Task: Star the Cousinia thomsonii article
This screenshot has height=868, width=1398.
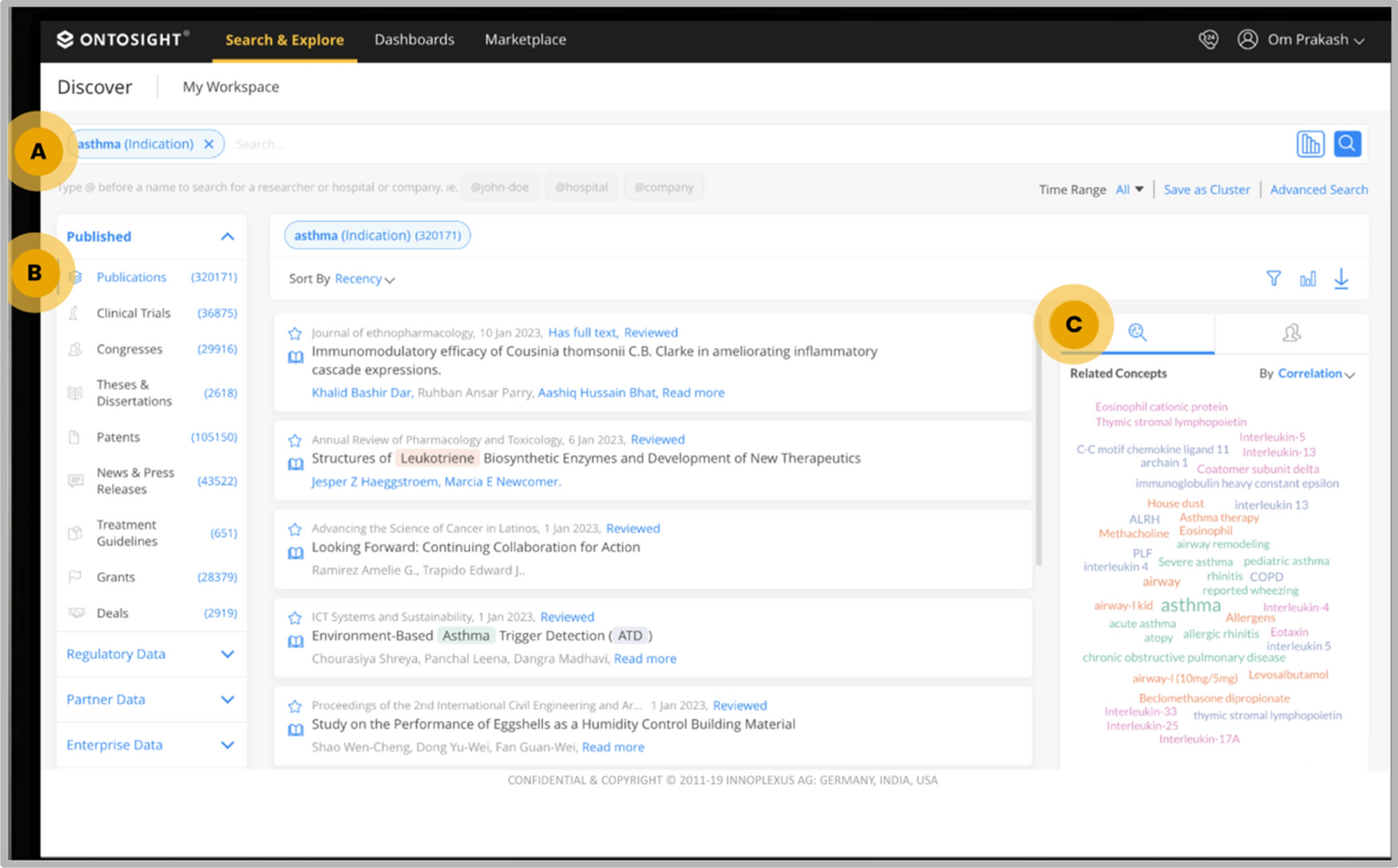Action: pos(295,334)
